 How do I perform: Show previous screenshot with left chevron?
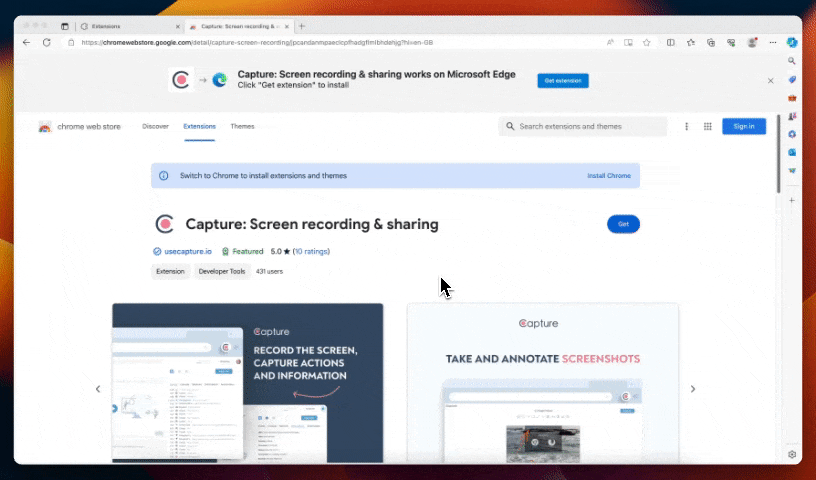tap(98, 389)
